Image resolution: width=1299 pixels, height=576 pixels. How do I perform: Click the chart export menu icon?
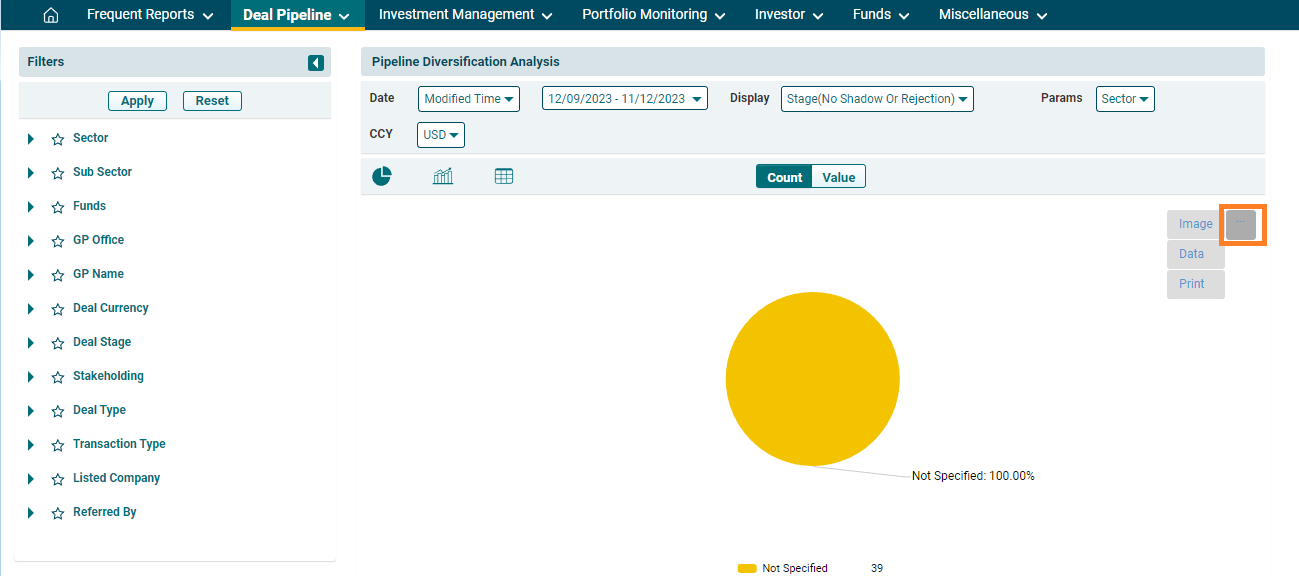coord(1241,225)
